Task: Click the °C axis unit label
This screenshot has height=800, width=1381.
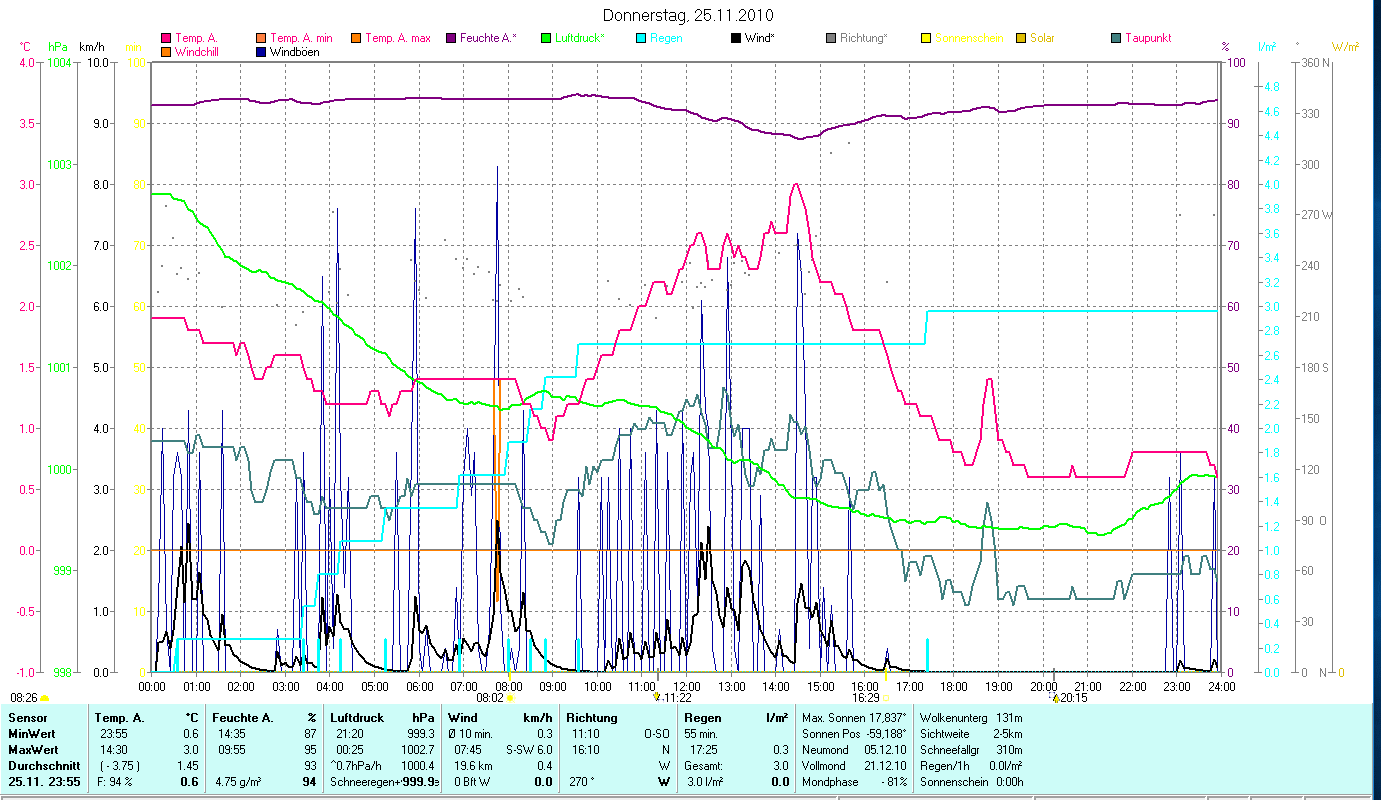Action: (26, 47)
